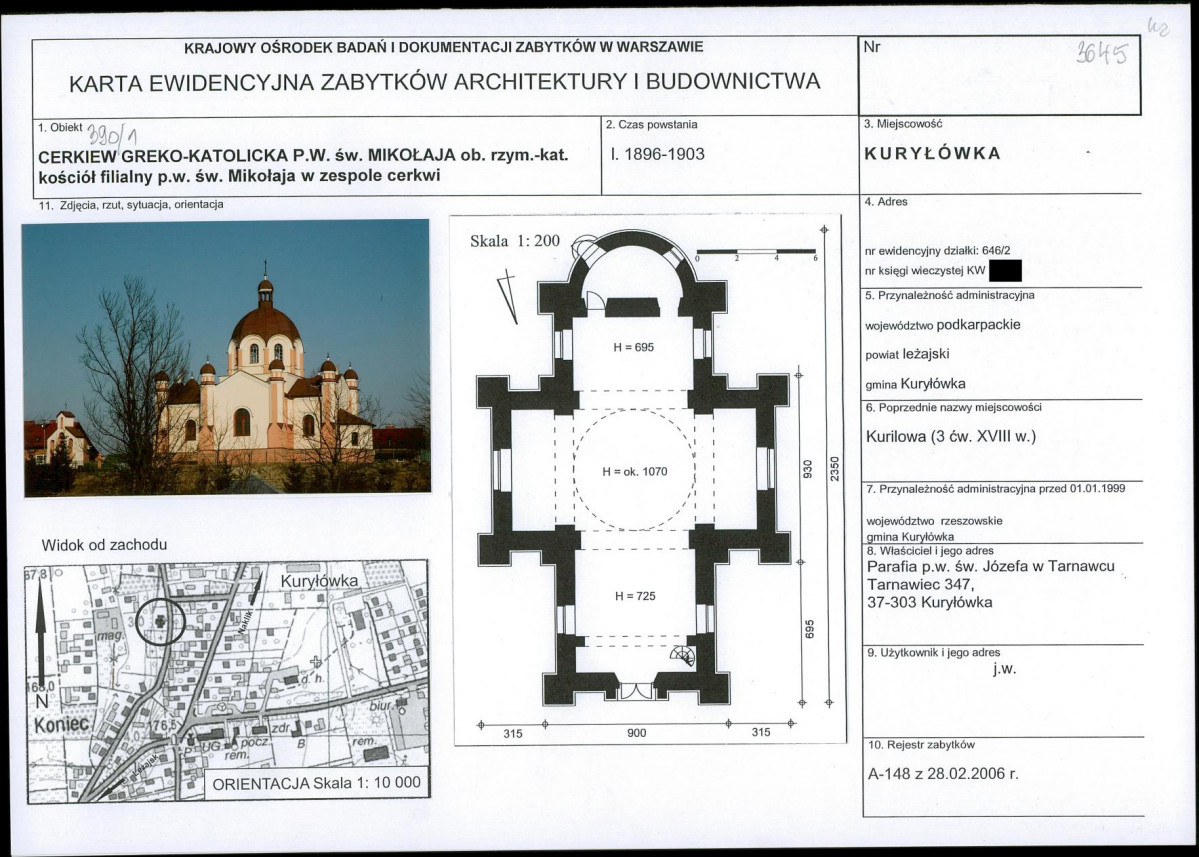Click the north arrow beside the floor plan
The width and height of the screenshot is (1199, 857).
click(508, 297)
